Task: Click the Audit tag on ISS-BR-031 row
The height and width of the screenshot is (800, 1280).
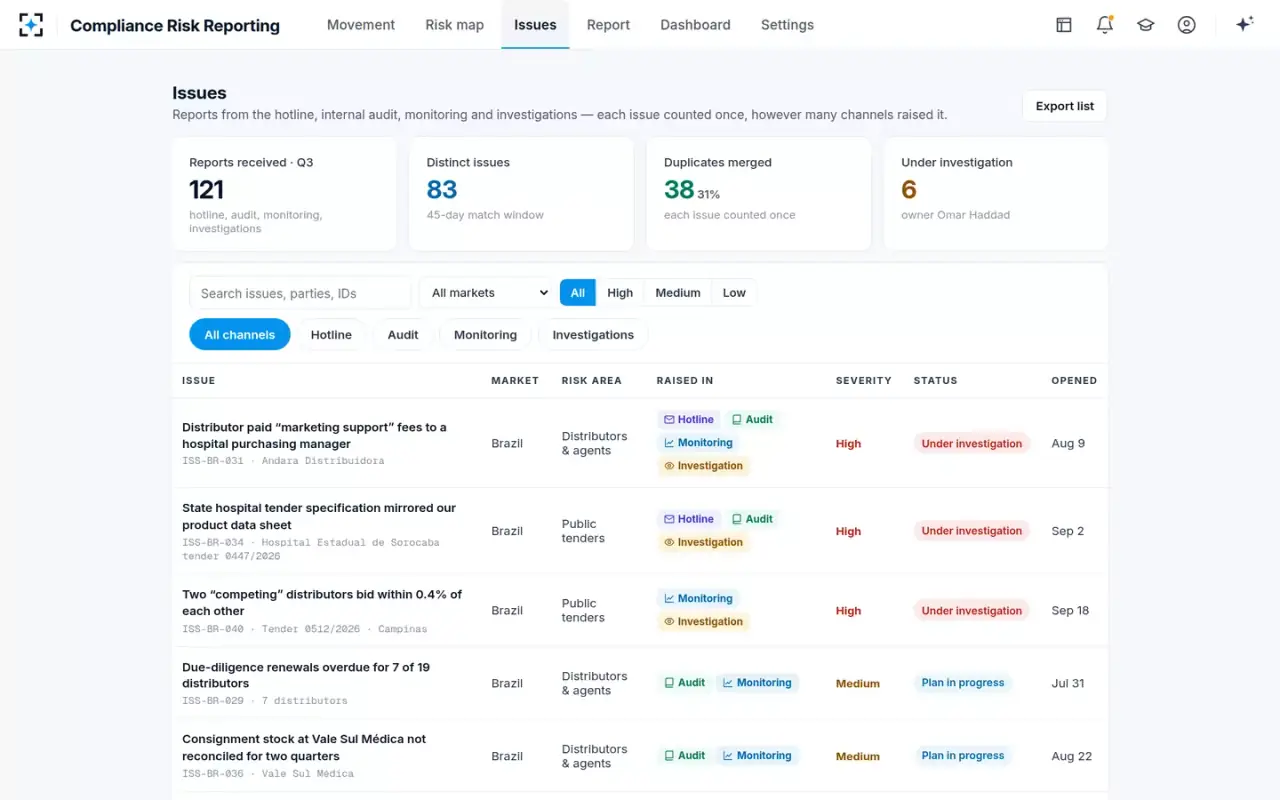Action: point(752,420)
